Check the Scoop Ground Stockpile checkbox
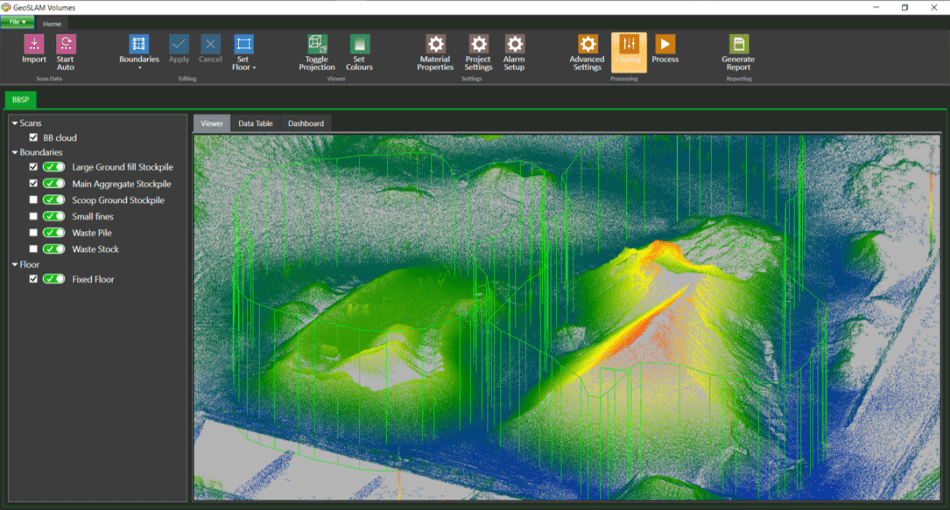The width and height of the screenshot is (950, 510). coord(33,199)
